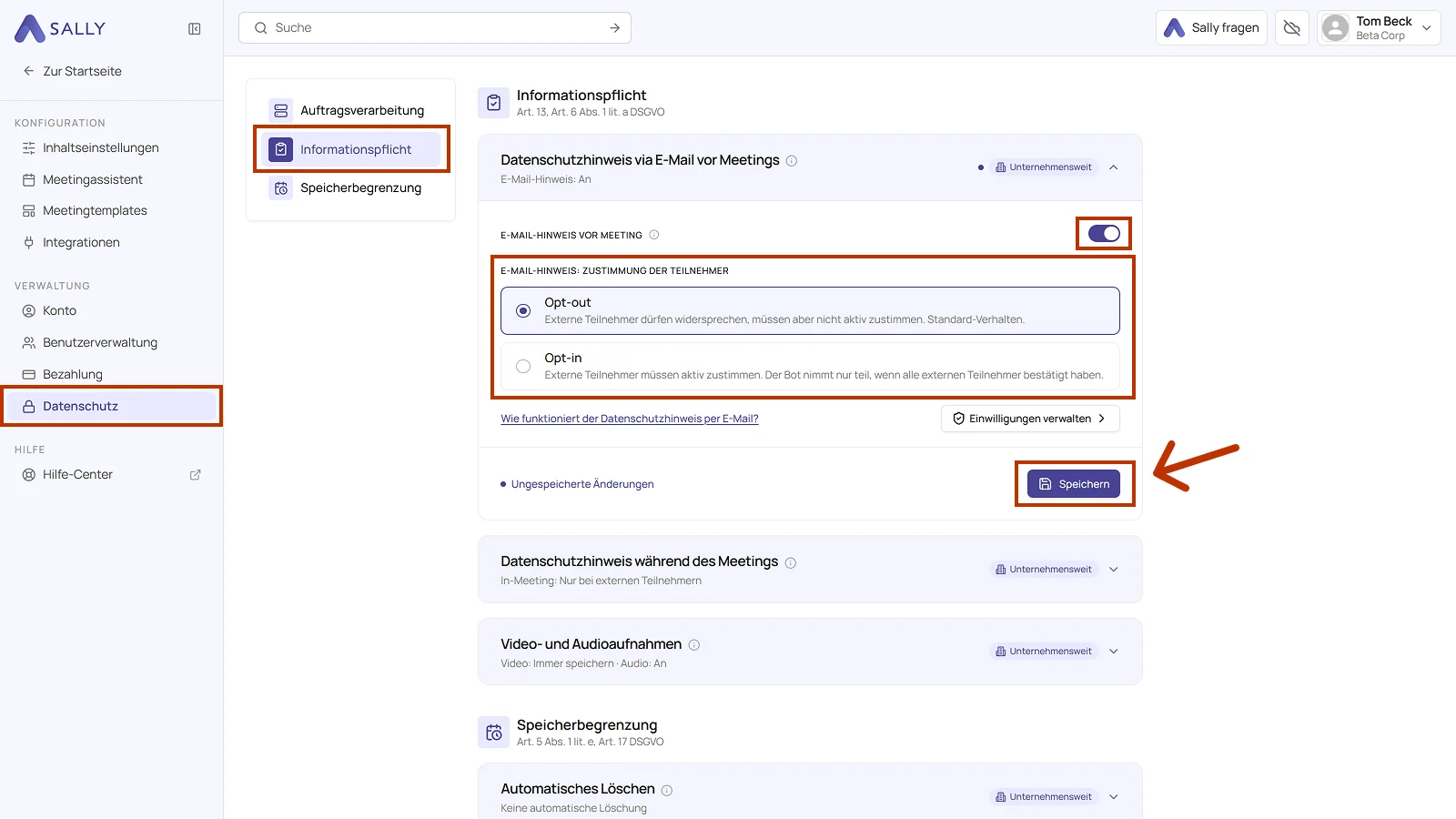Toggle off E-Mail-Hinweis vor Meeting switch

1104,234
